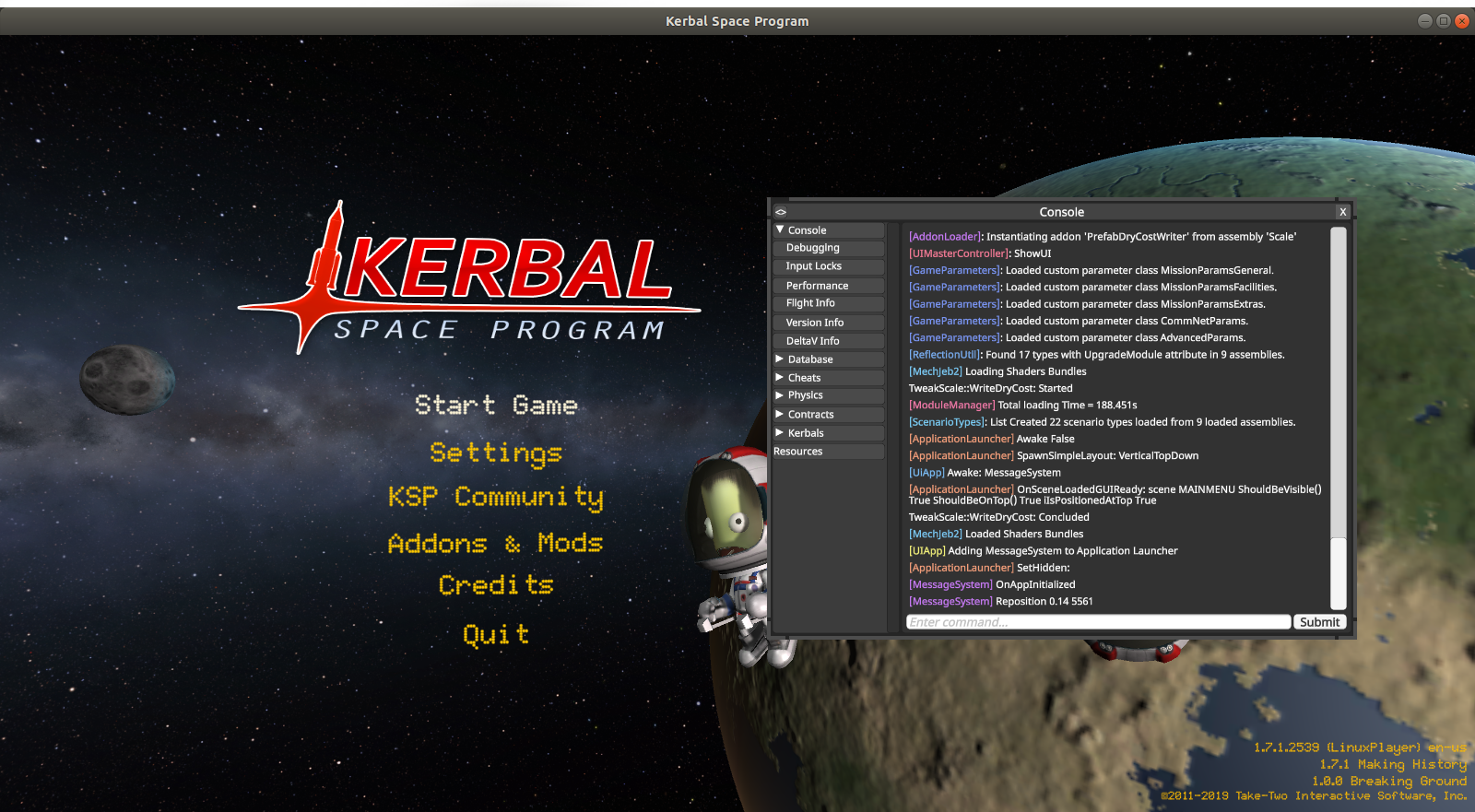Click the 'UIApp Awake: MessageSystem' log line
Screen dimensions: 1475x812
[x=985, y=473]
